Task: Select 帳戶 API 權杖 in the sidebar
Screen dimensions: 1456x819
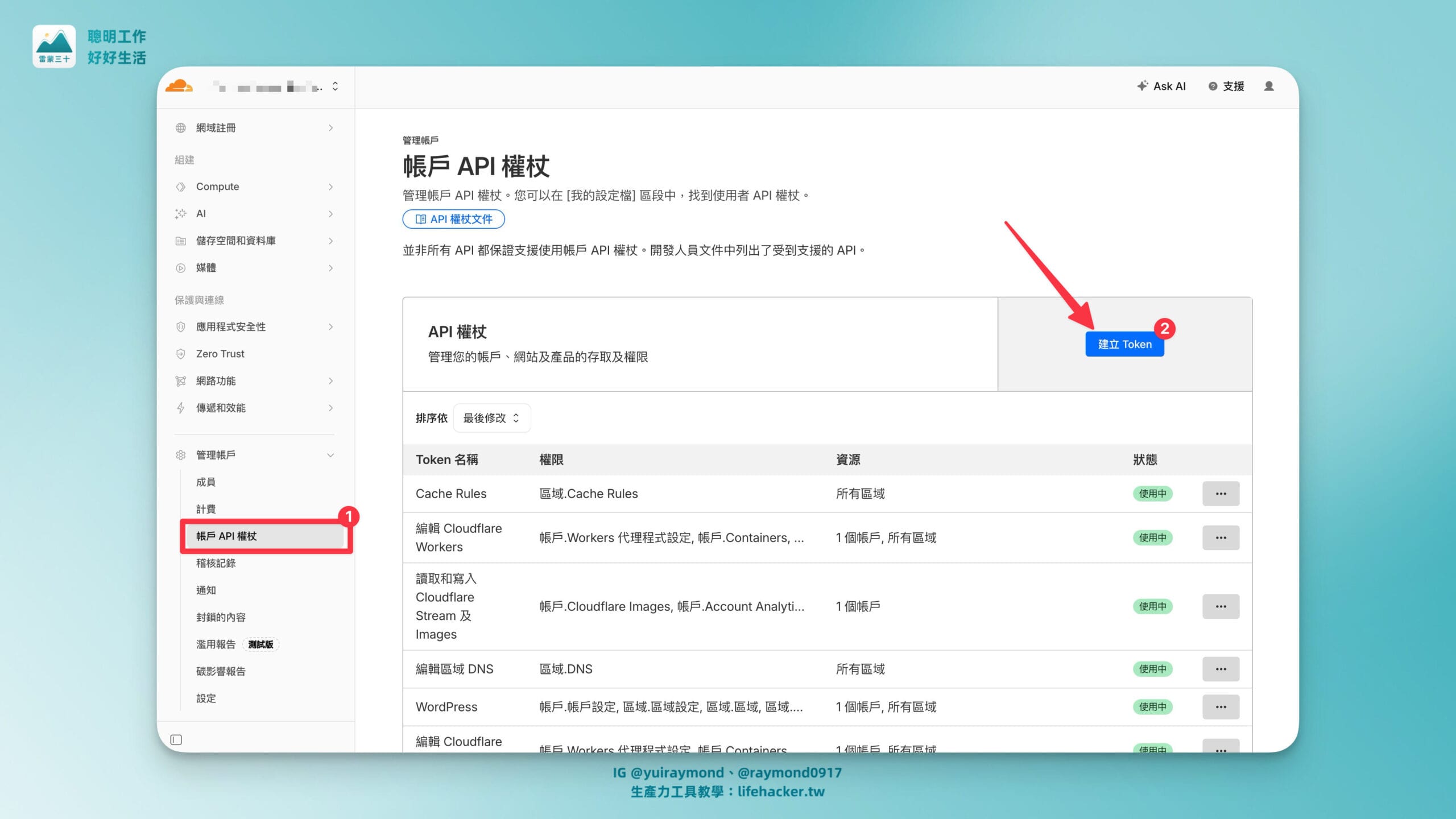Action: pos(226,536)
